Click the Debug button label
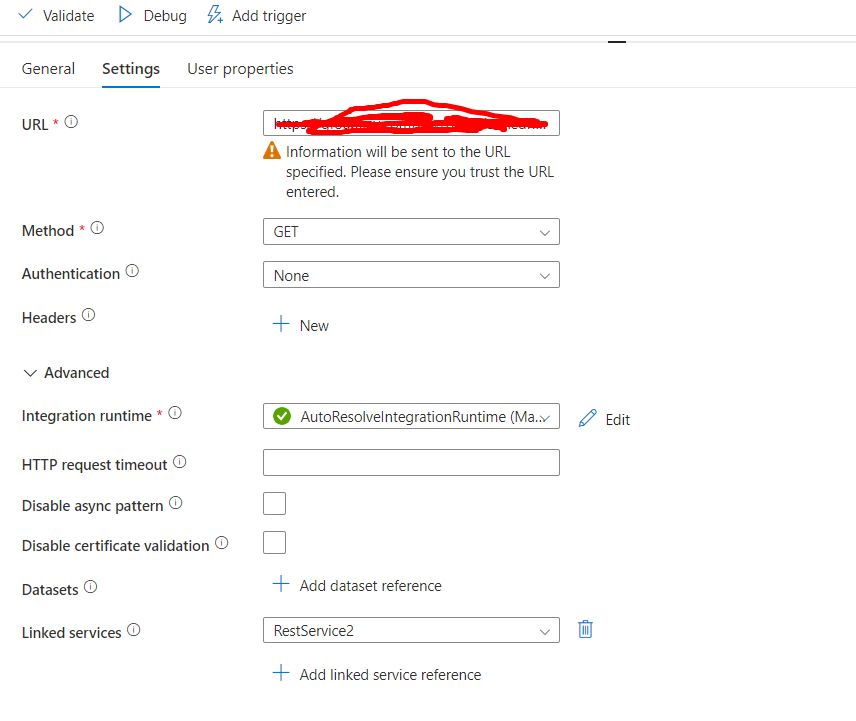The width and height of the screenshot is (856, 721). [x=165, y=16]
